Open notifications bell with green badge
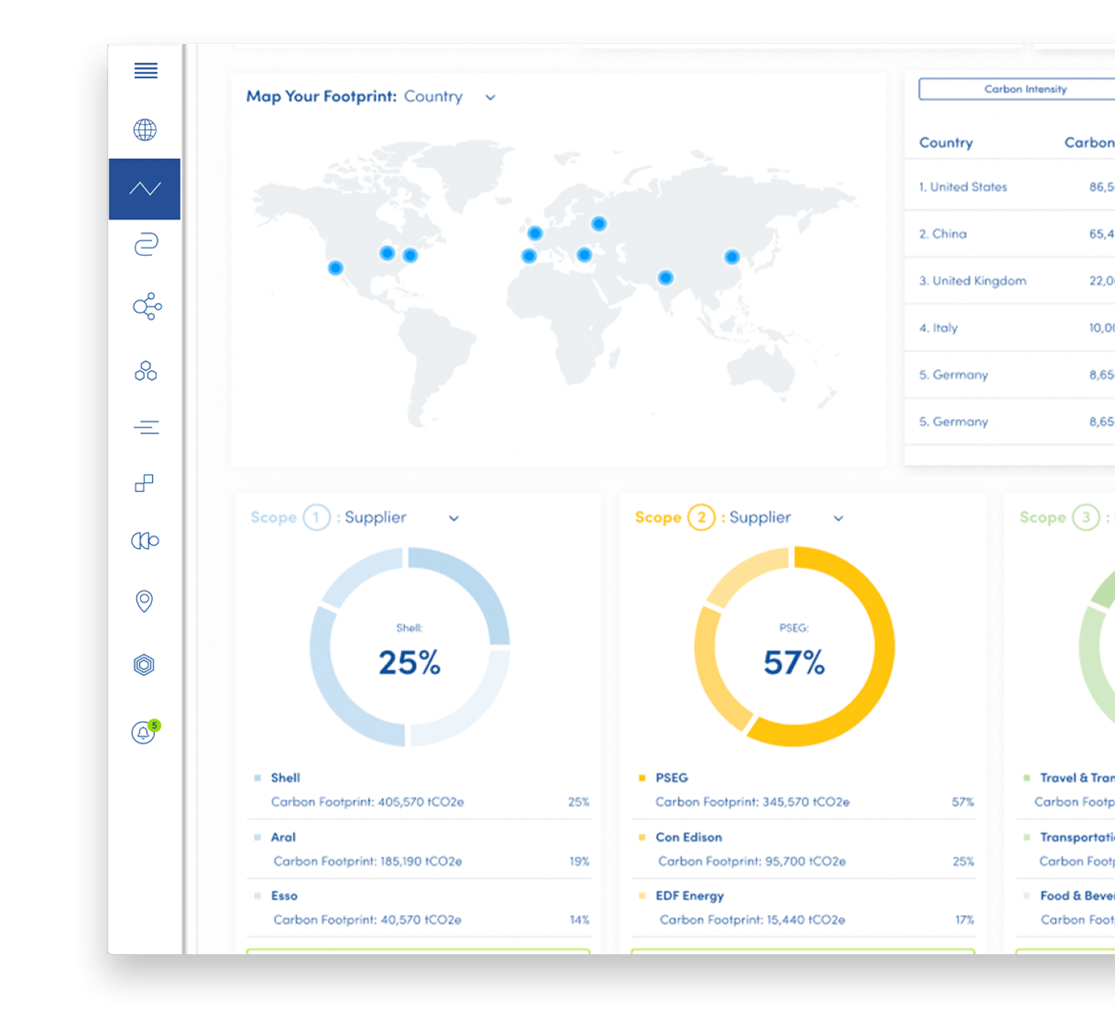This screenshot has height=1019, width=1115. 145,732
